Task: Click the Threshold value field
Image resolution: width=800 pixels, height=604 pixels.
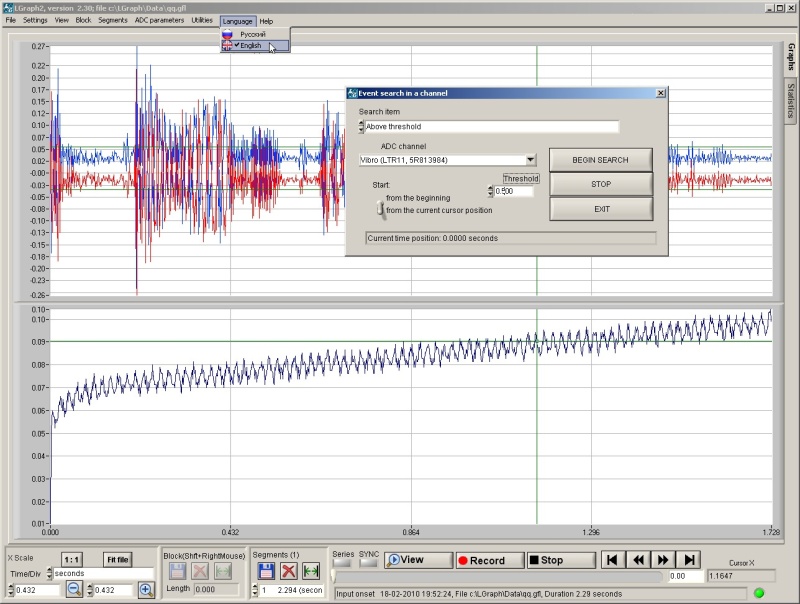Action: coord(514,191)
